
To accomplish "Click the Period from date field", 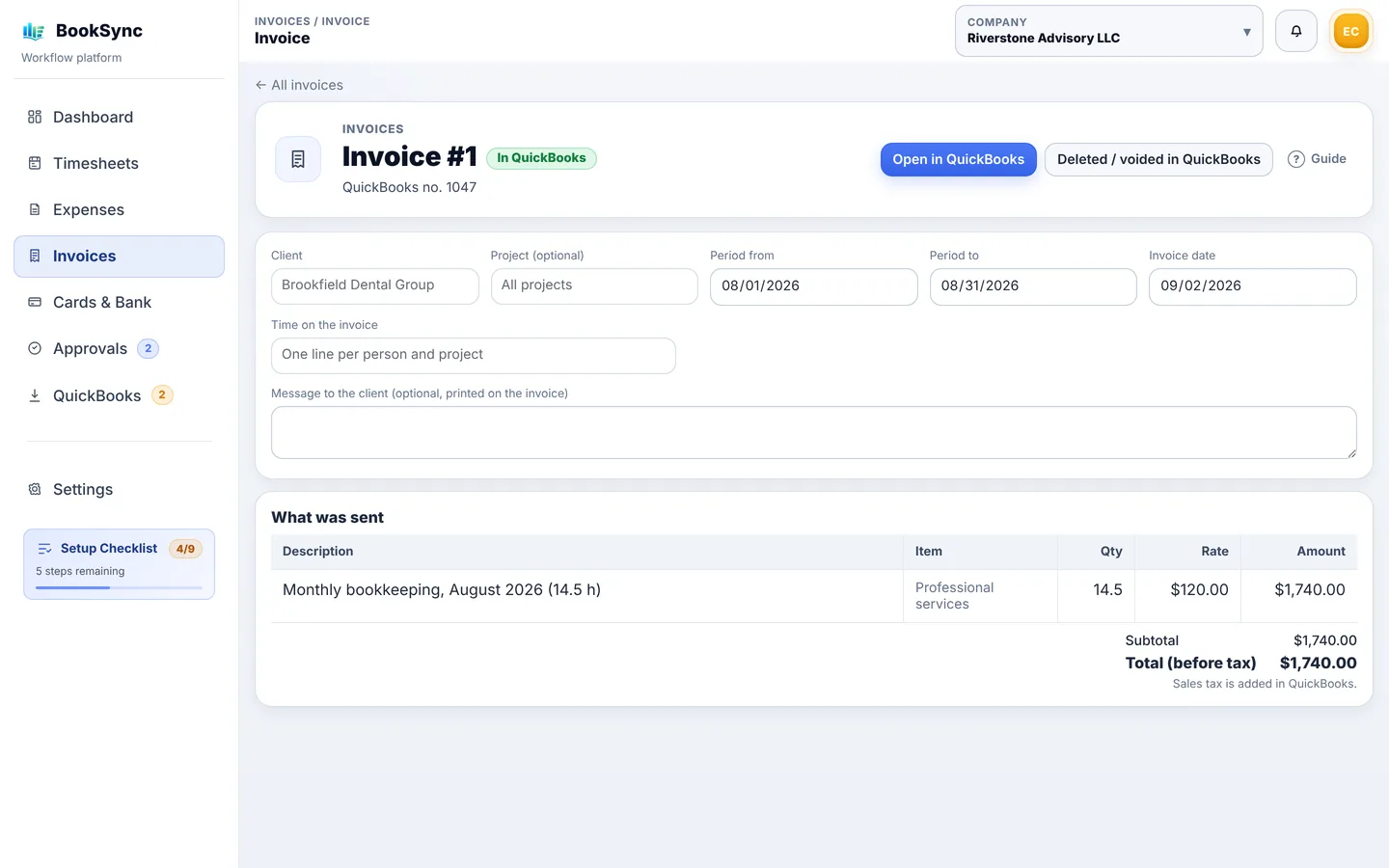I will coord(814,286).
